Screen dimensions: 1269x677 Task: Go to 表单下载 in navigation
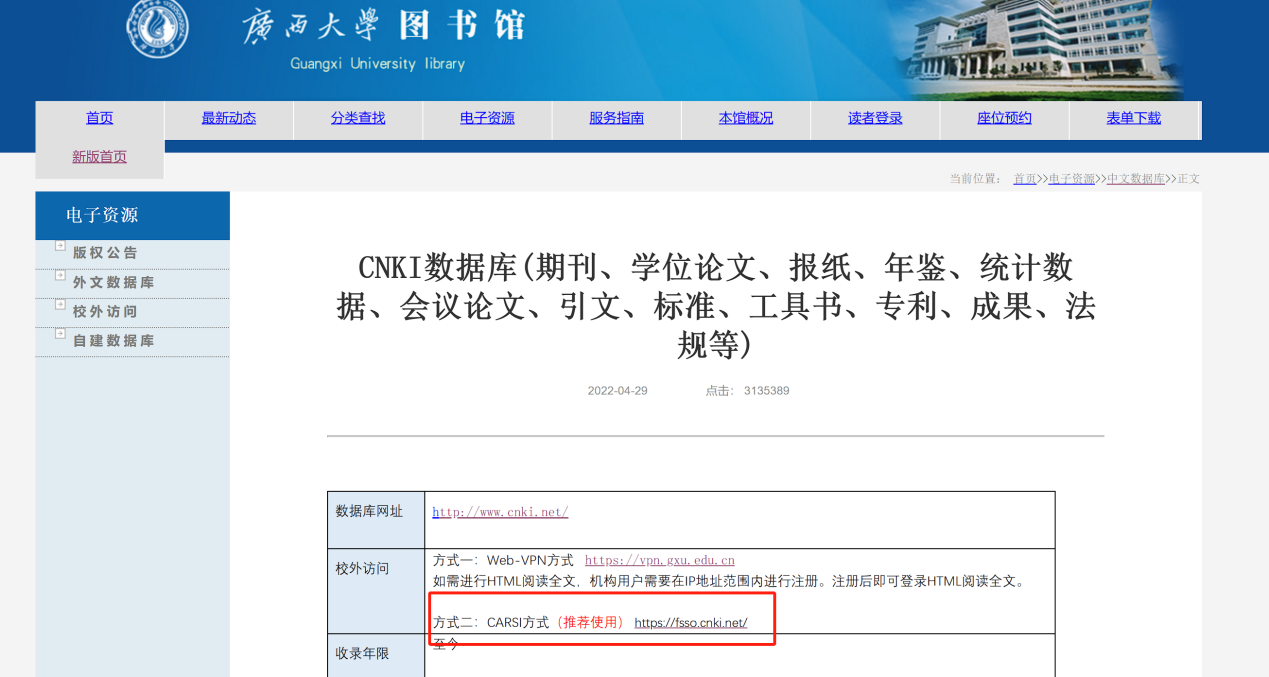[1133, 118]
